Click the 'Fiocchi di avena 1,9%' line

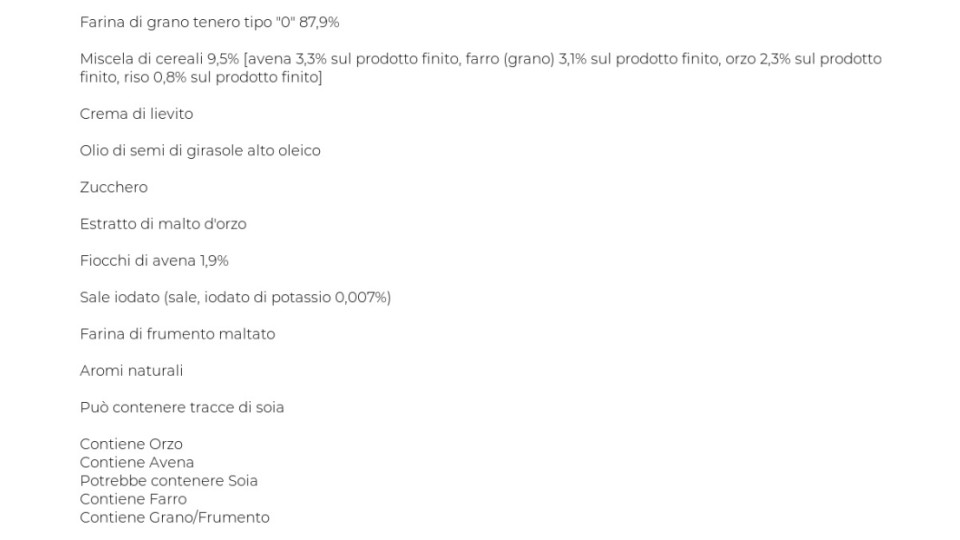coord(154,261)
